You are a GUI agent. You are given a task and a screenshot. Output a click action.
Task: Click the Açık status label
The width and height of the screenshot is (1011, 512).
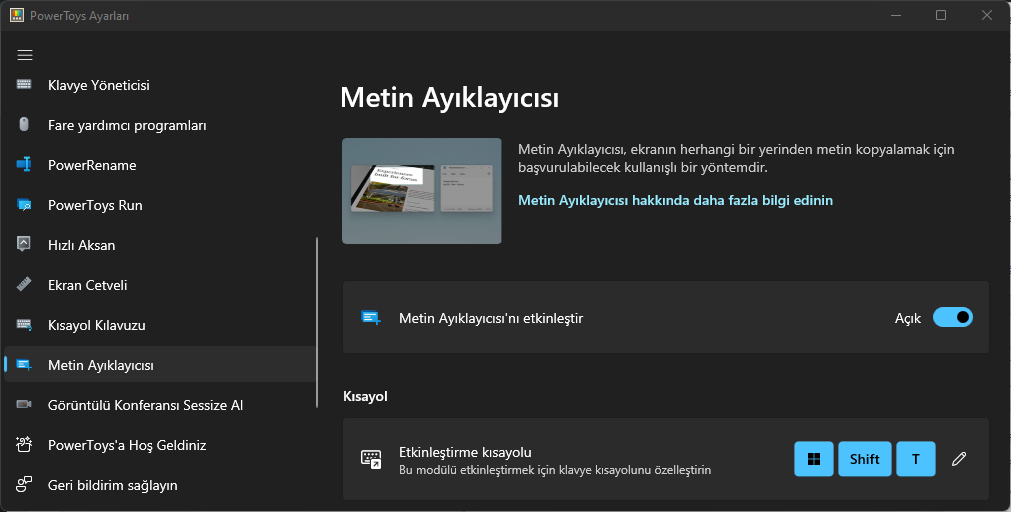(x=907, y=318)
